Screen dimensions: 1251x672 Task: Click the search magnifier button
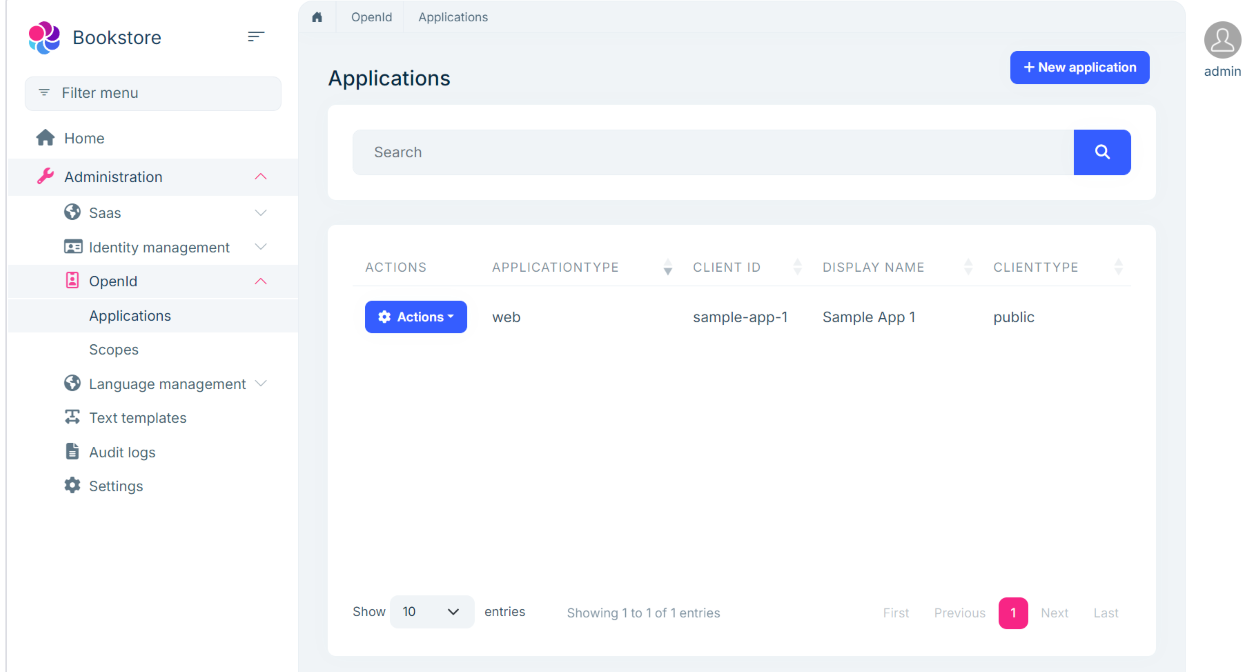[x=1102, y=152]
